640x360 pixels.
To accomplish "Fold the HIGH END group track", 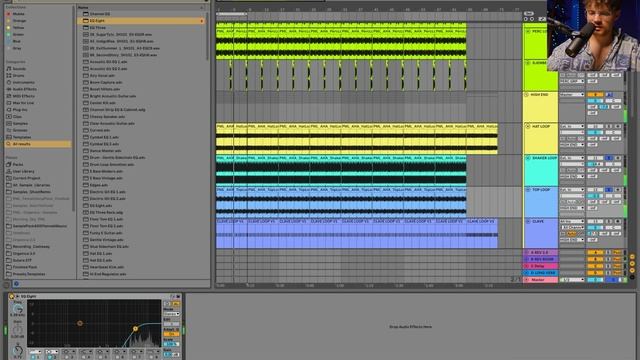I will [527, 95].
